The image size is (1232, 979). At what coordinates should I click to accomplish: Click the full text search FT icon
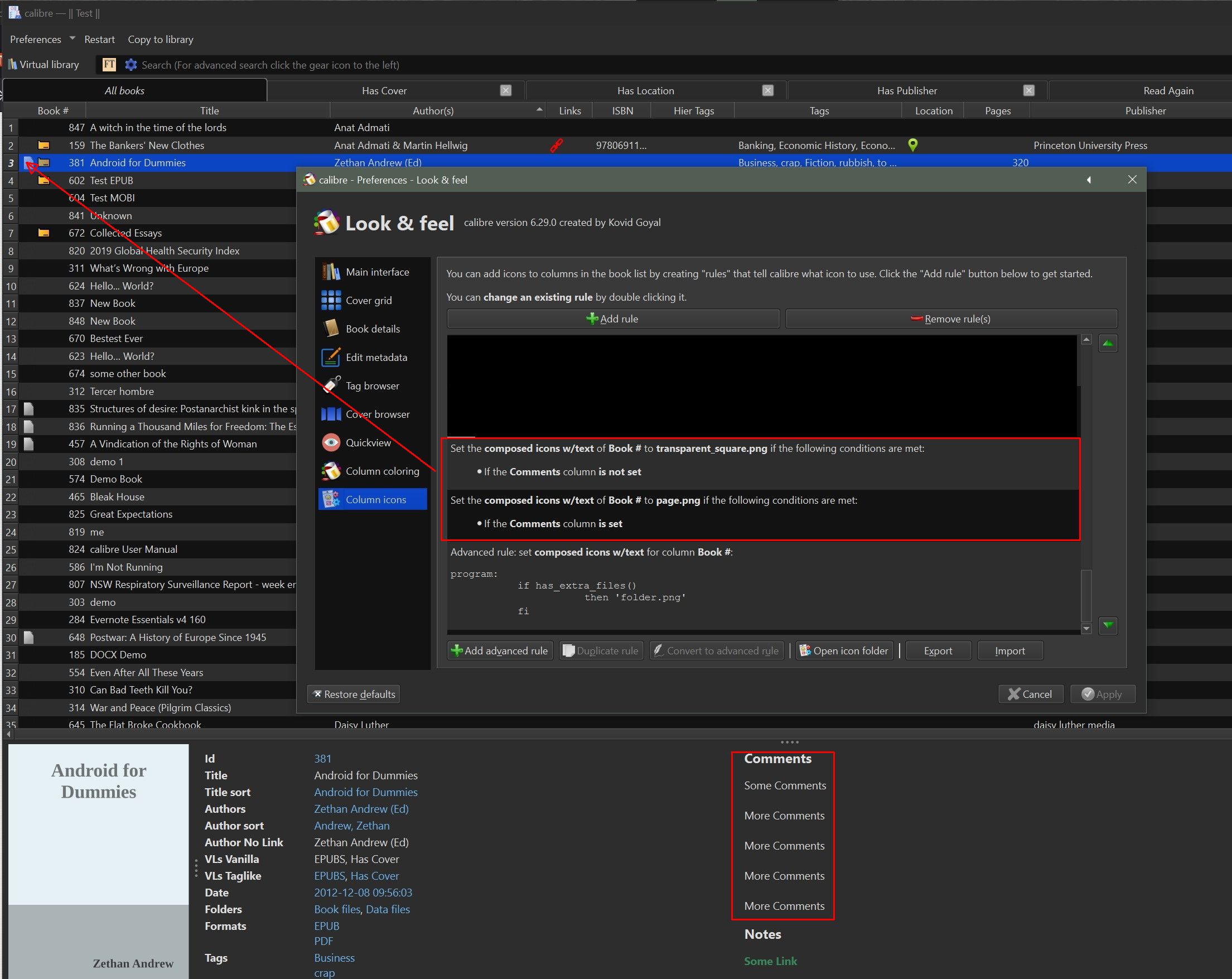coord(109,65)
